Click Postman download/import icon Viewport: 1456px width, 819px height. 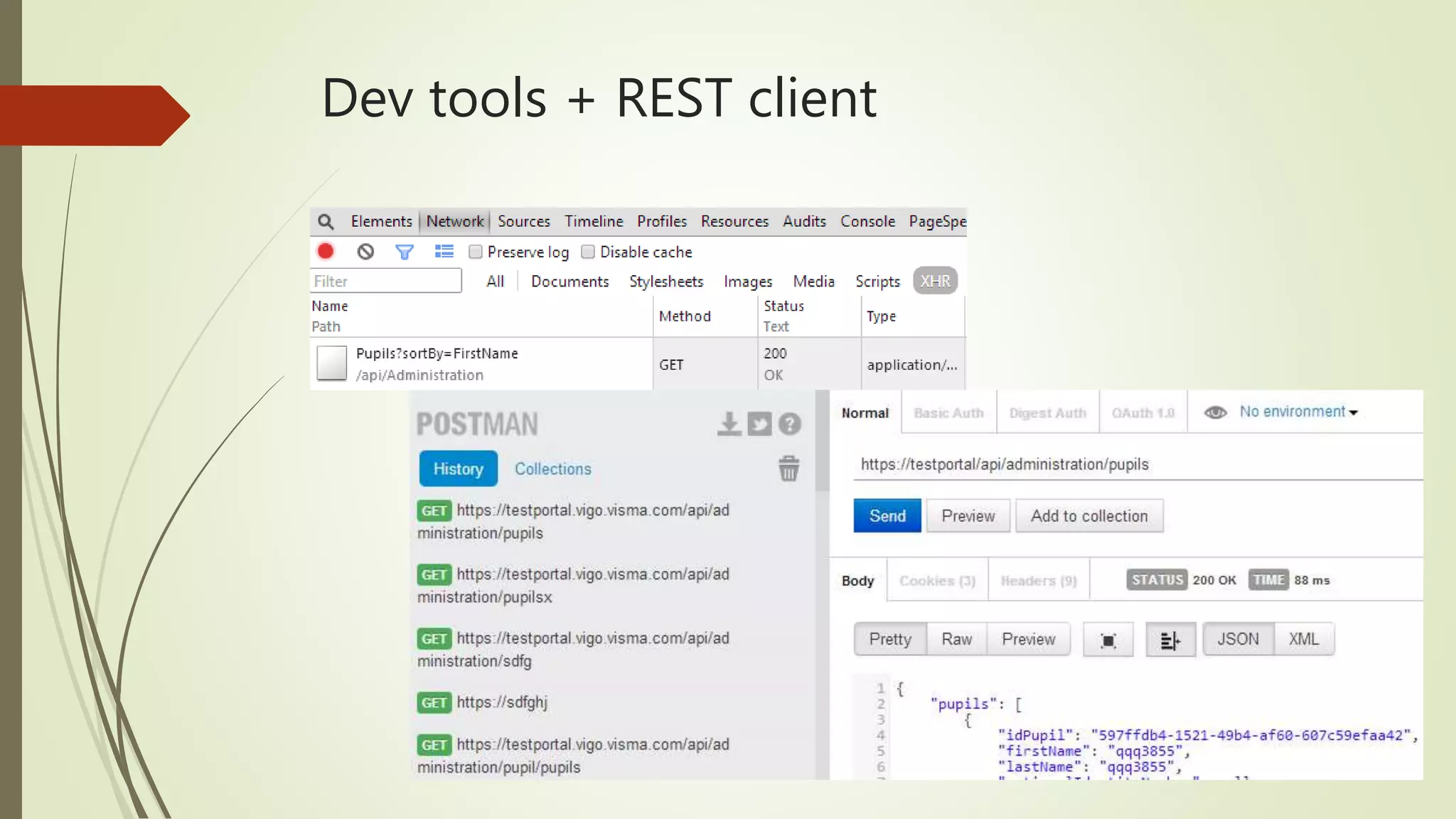coord(729,424)
